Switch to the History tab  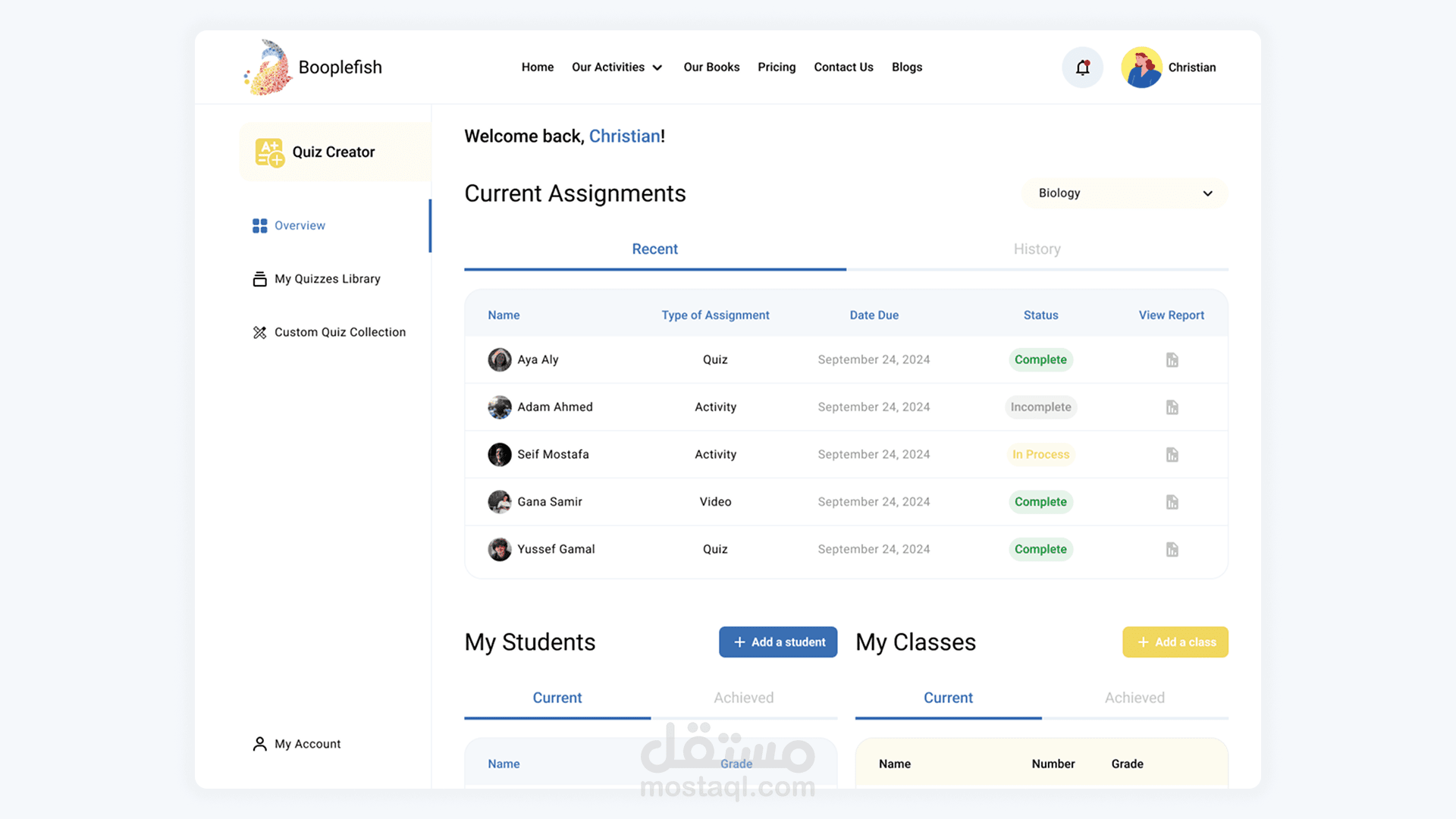(x=1037, y=249)
